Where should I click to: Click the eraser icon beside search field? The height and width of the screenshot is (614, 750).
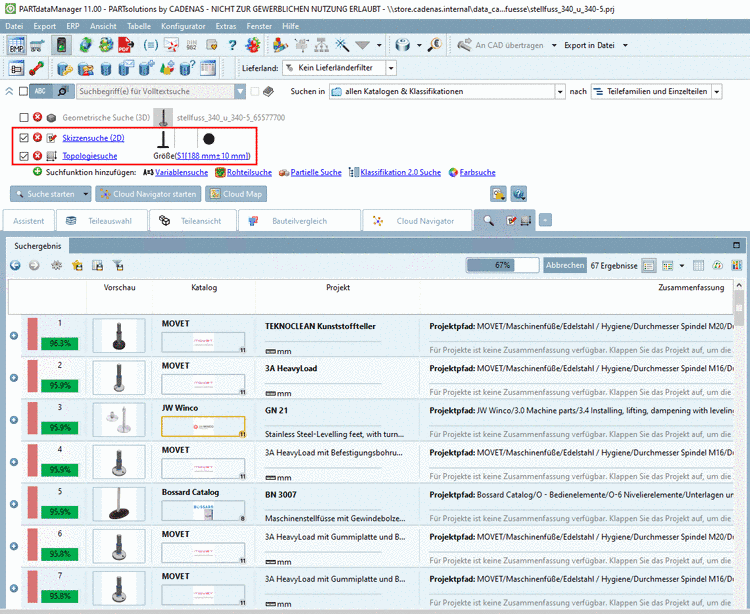click(x=269, y=91)
